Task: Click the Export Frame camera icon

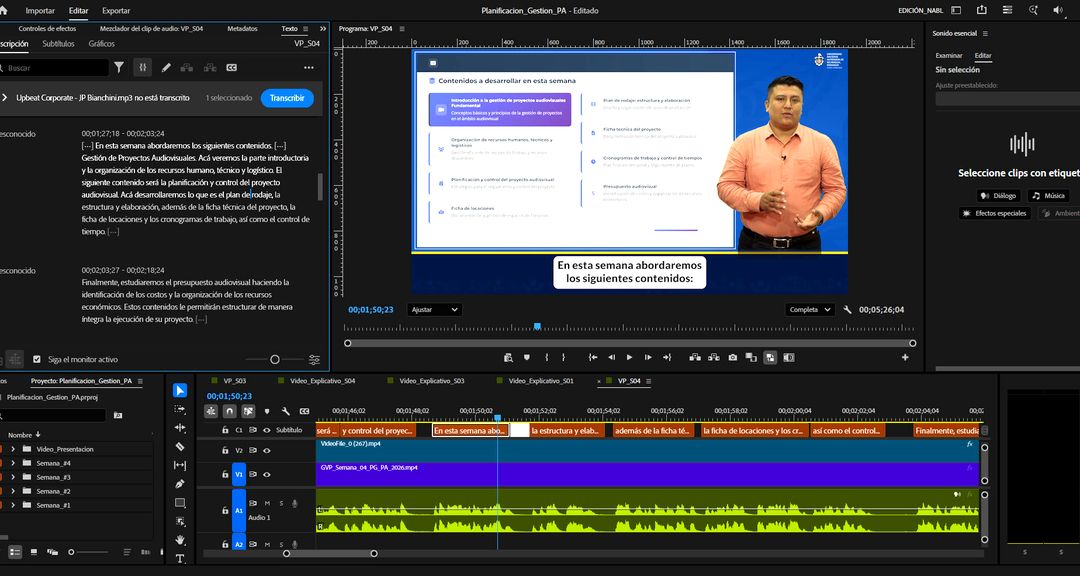Action: coord(733,357)
